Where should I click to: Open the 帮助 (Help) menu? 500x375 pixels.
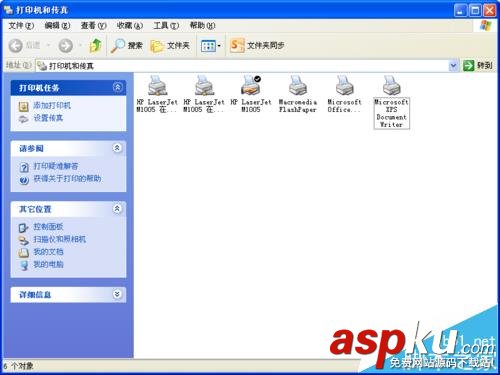[202, 26]
